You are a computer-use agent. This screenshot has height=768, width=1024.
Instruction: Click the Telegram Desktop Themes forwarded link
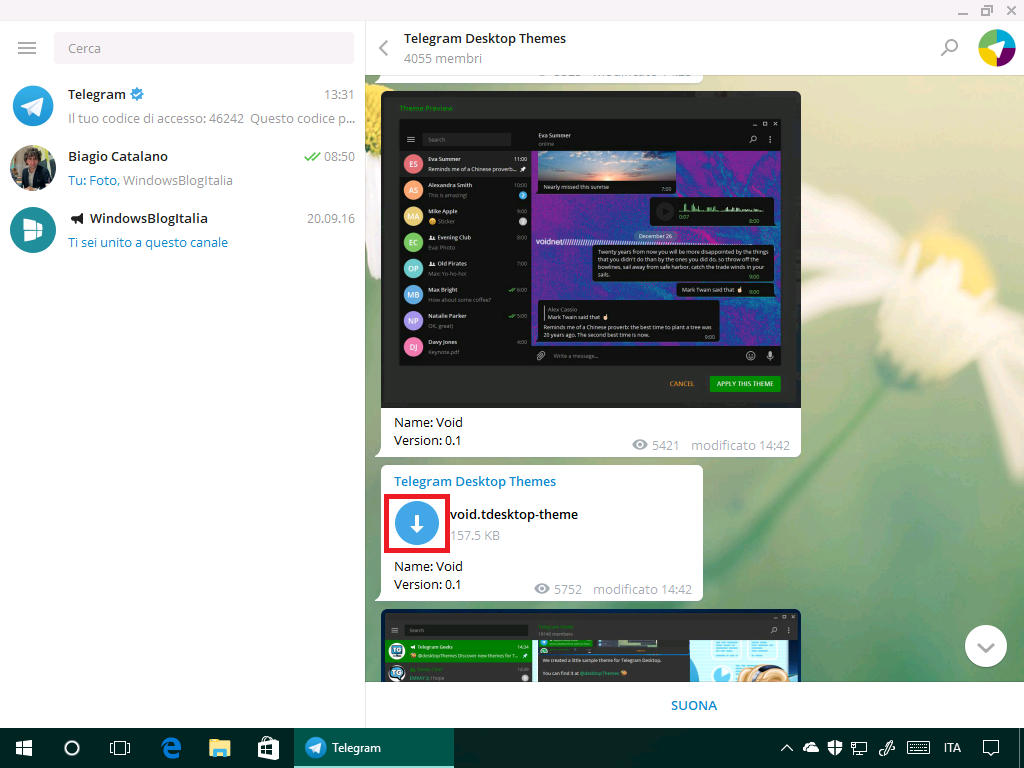[475, 482]
